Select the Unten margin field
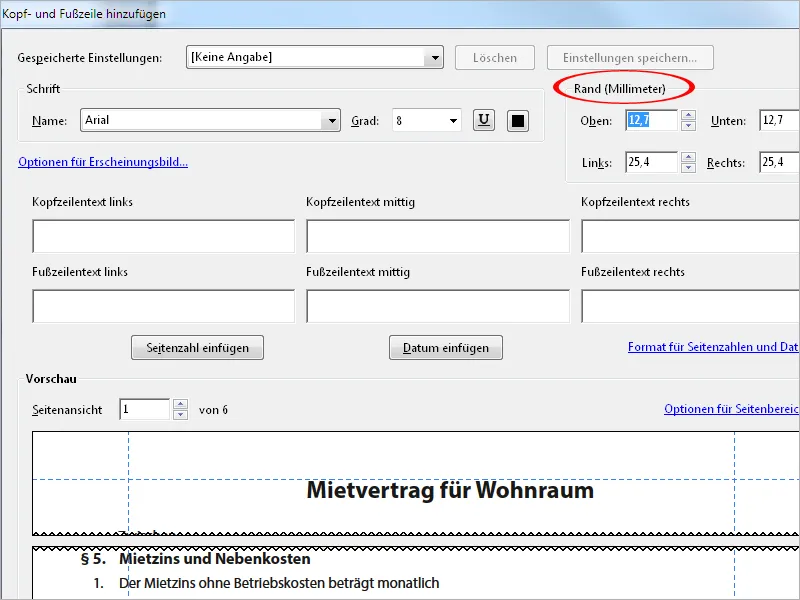The width and height of the screenshot is (800, 600). point(779,120)
